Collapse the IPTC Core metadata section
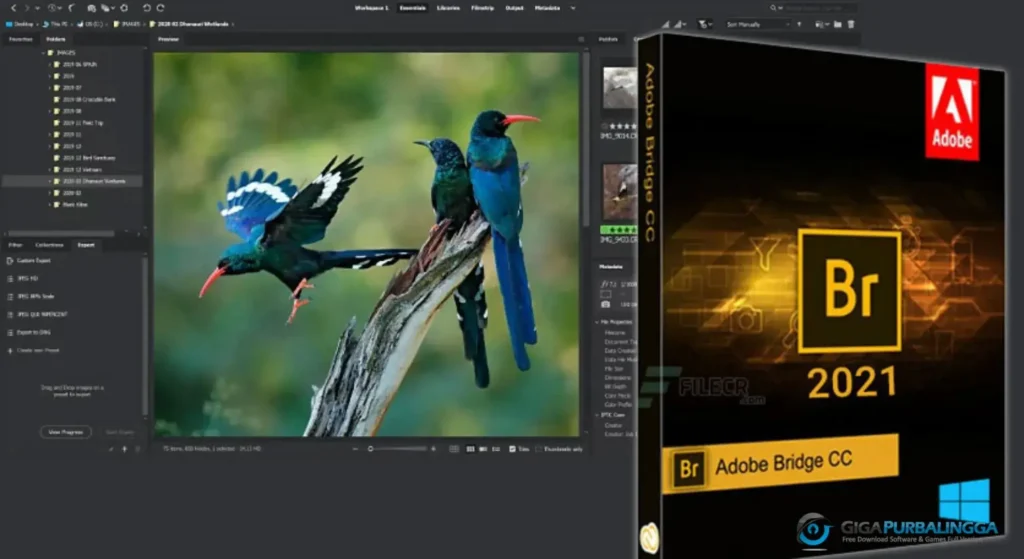Viewport: 1024px width, 559px height. point(597,415)
